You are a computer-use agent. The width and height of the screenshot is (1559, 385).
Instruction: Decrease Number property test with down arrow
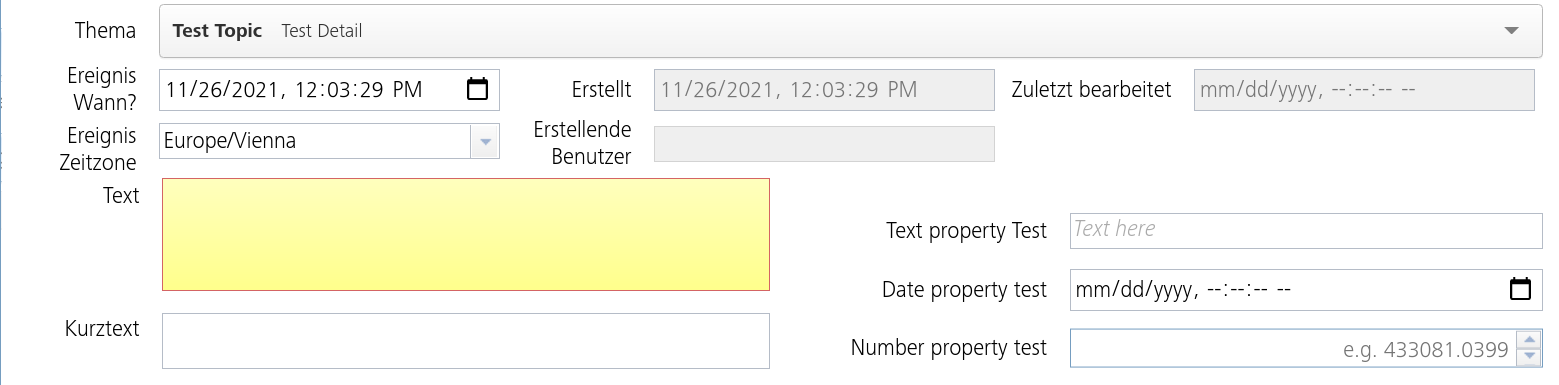pos(1530,357)
